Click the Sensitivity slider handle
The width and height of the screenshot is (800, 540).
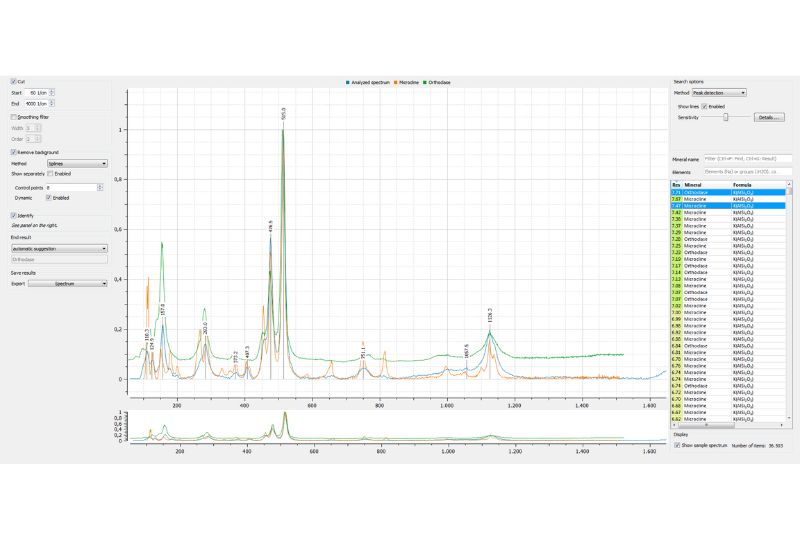[725, 117]
